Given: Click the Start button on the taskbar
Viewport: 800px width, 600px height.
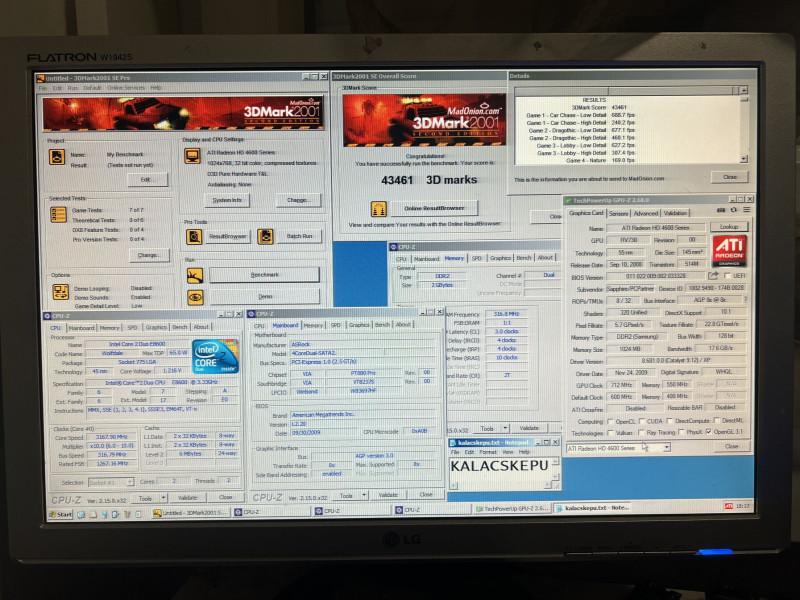Looking at the screenshot, I should click(x=61, y=514).
